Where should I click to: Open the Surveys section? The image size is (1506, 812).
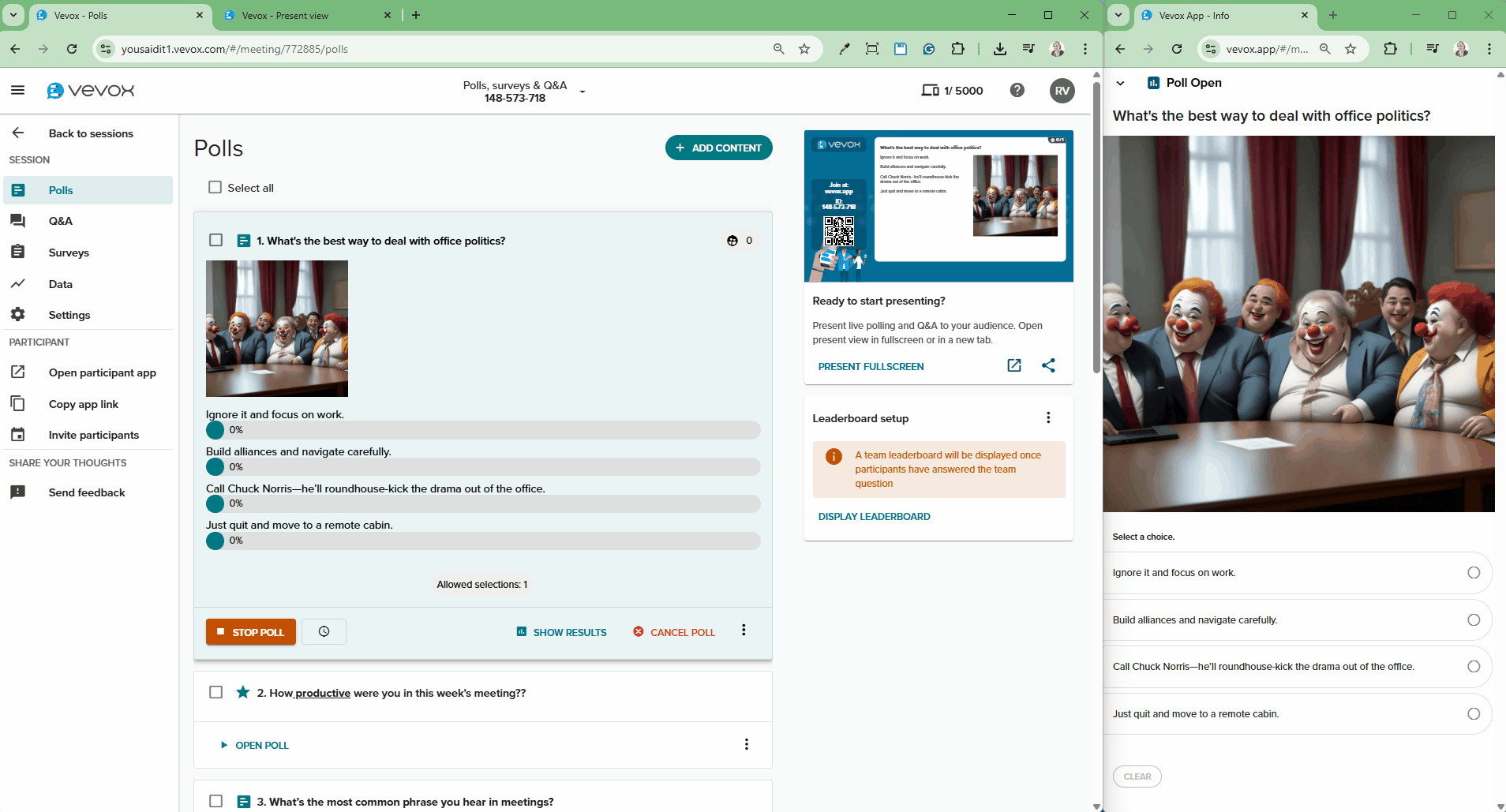coord(17,252)
